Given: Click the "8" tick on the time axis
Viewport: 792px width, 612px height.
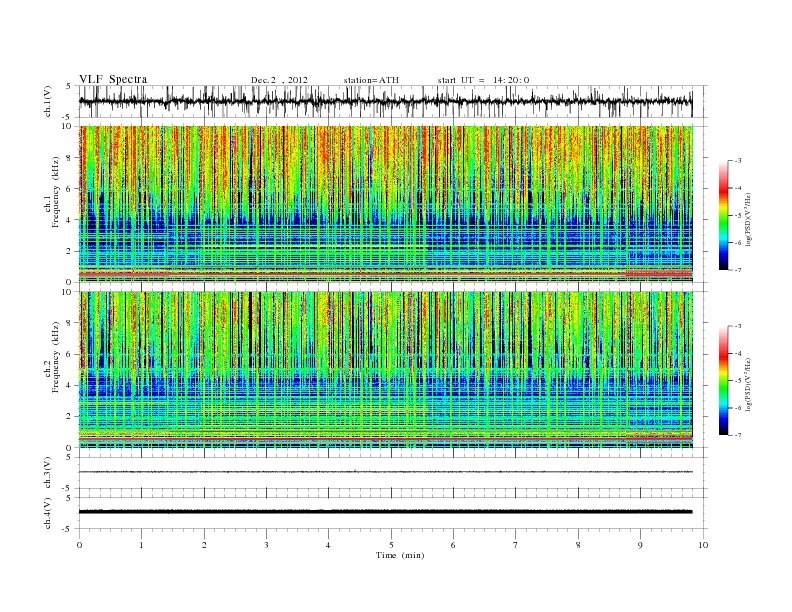Looking at the screenshot, I should click(x=578, y=545).
